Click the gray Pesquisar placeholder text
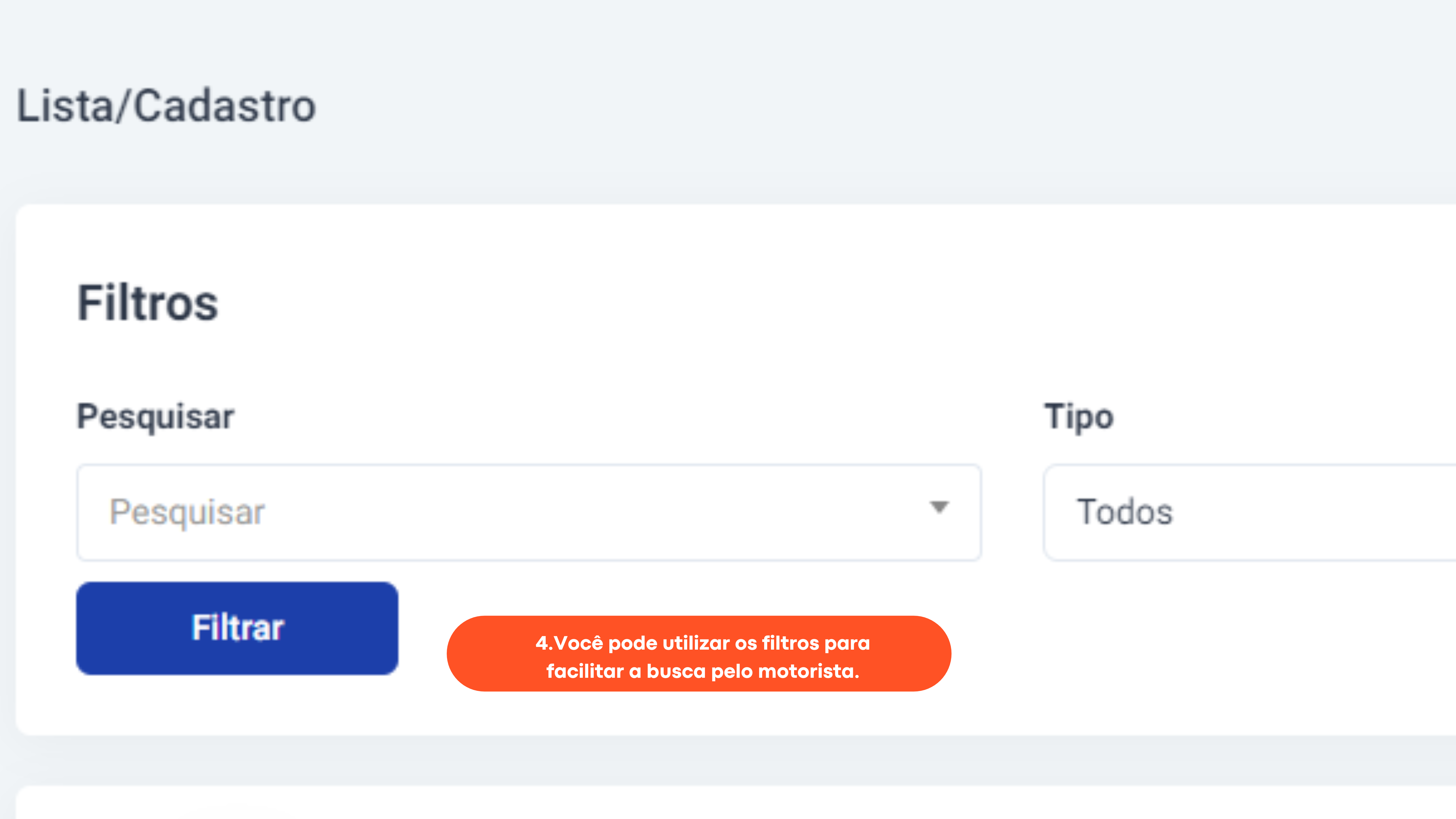This screenshot has height=819, width=1456. point(187,512)
